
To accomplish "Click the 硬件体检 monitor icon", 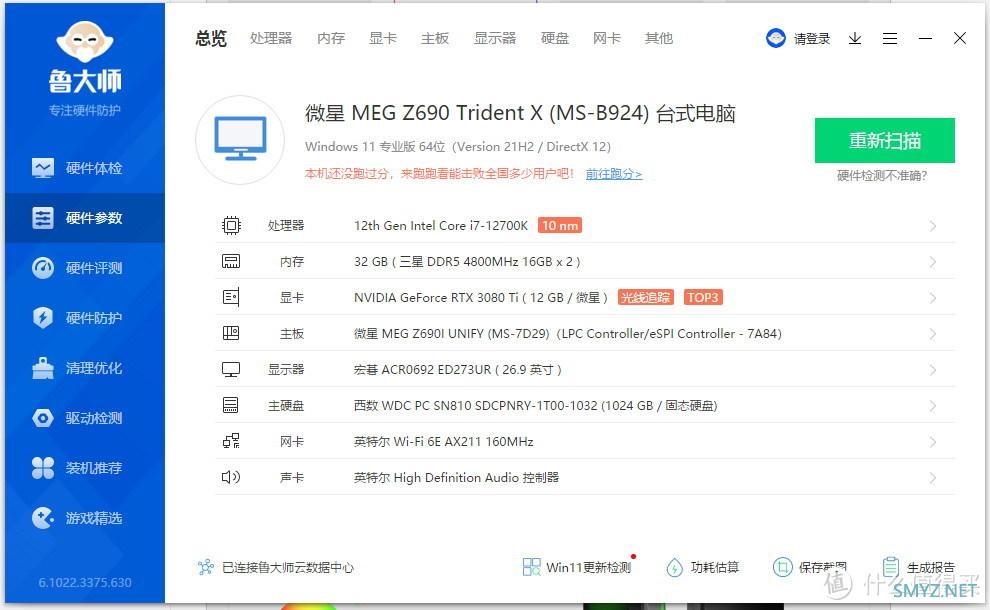I will pos(43,168).
